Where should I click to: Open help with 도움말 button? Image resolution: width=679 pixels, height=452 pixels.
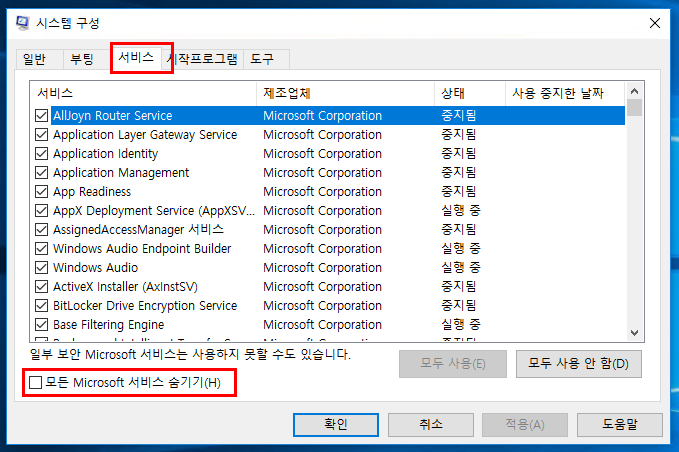(x=619, y=424)
